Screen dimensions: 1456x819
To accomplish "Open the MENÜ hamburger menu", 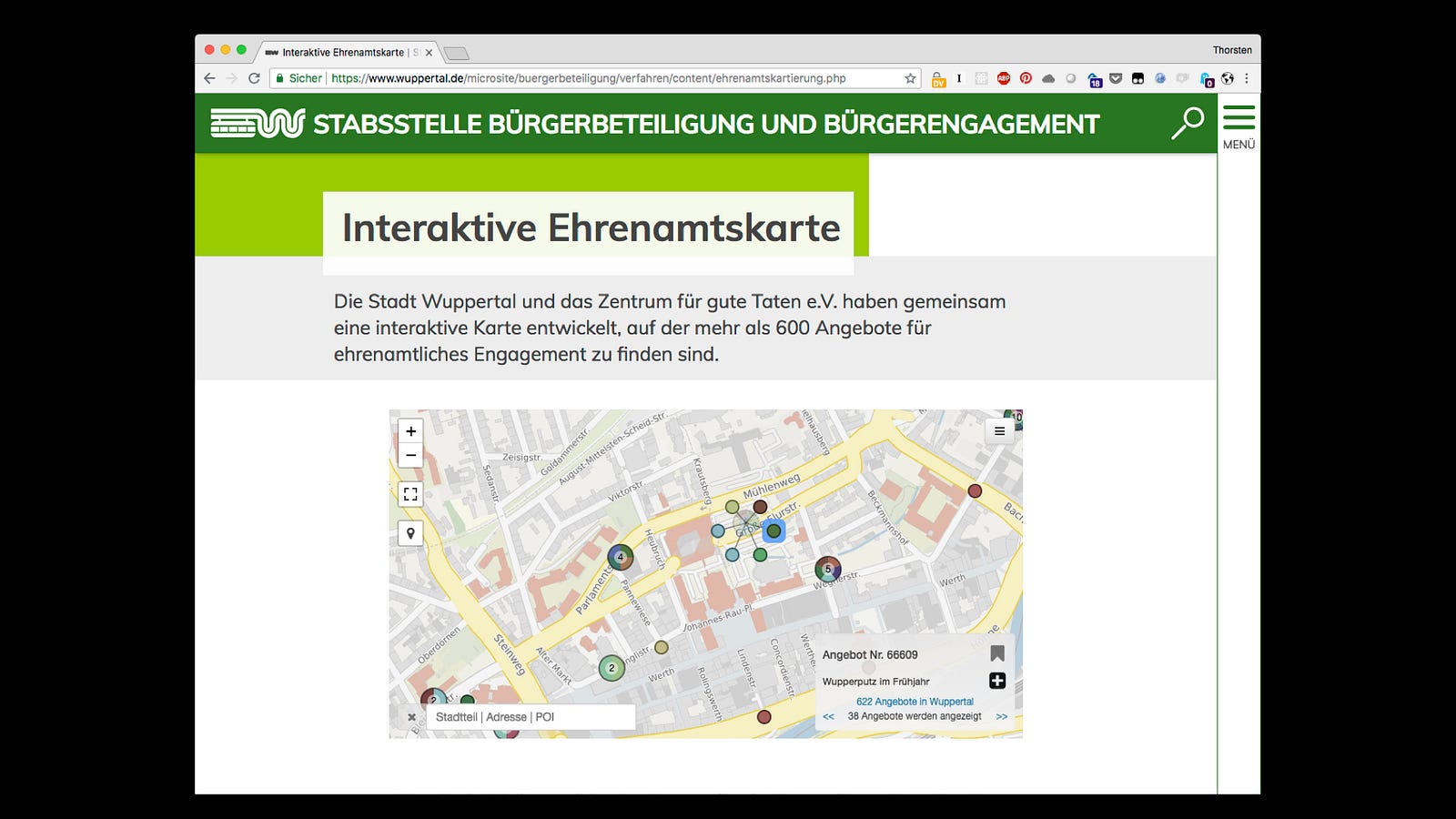I will tap(1239, 126).
